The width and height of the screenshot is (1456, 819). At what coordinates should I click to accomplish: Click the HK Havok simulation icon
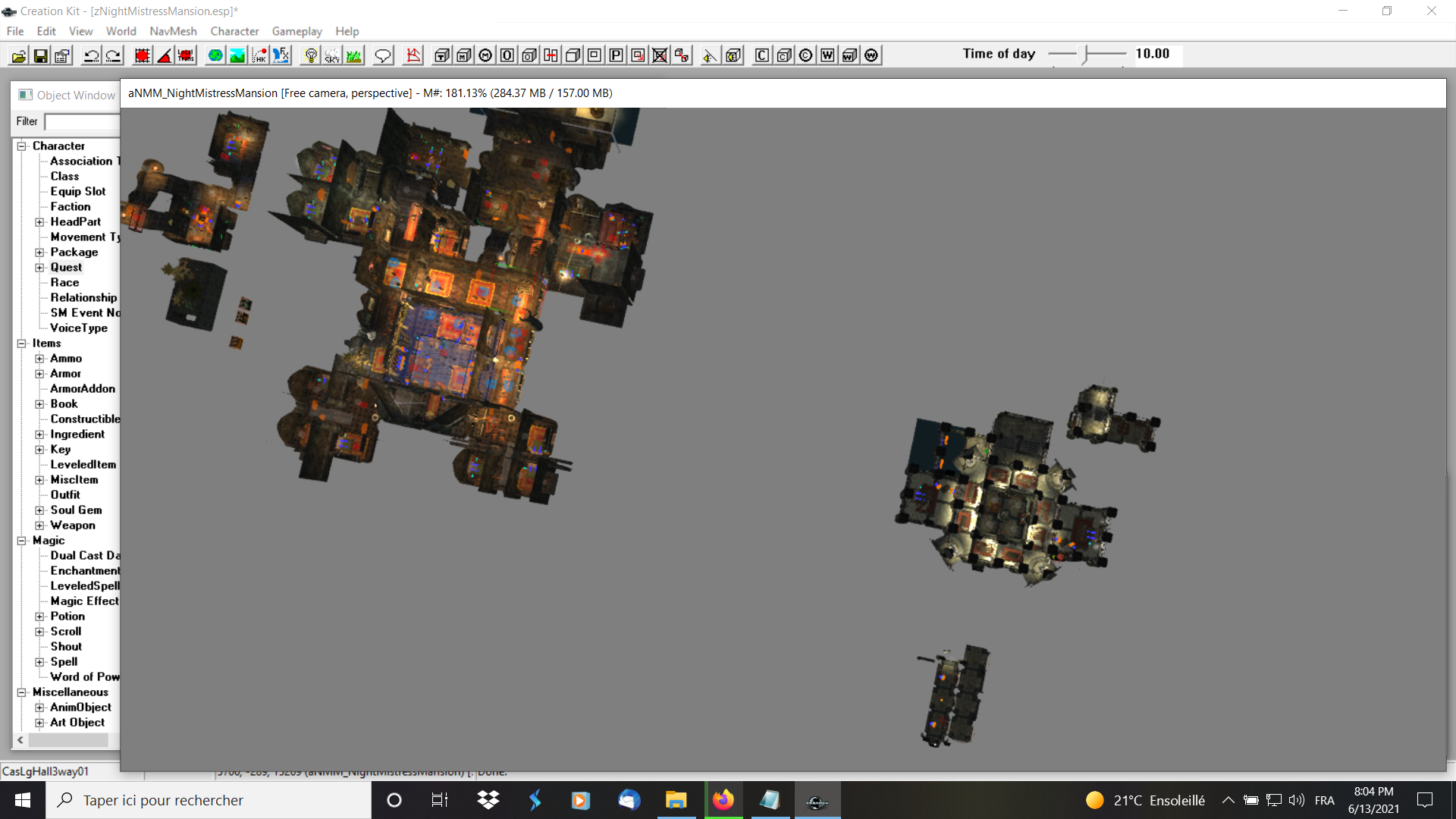coord(259,55)
